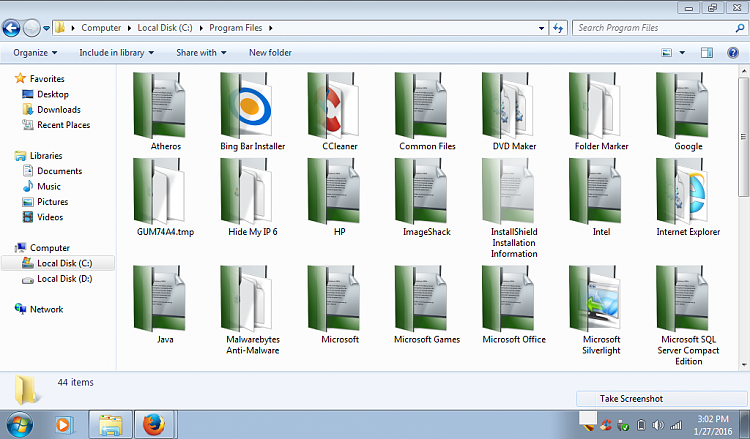
Task: Open the Microsoft Office folder
Action: [x=514, y=305]
